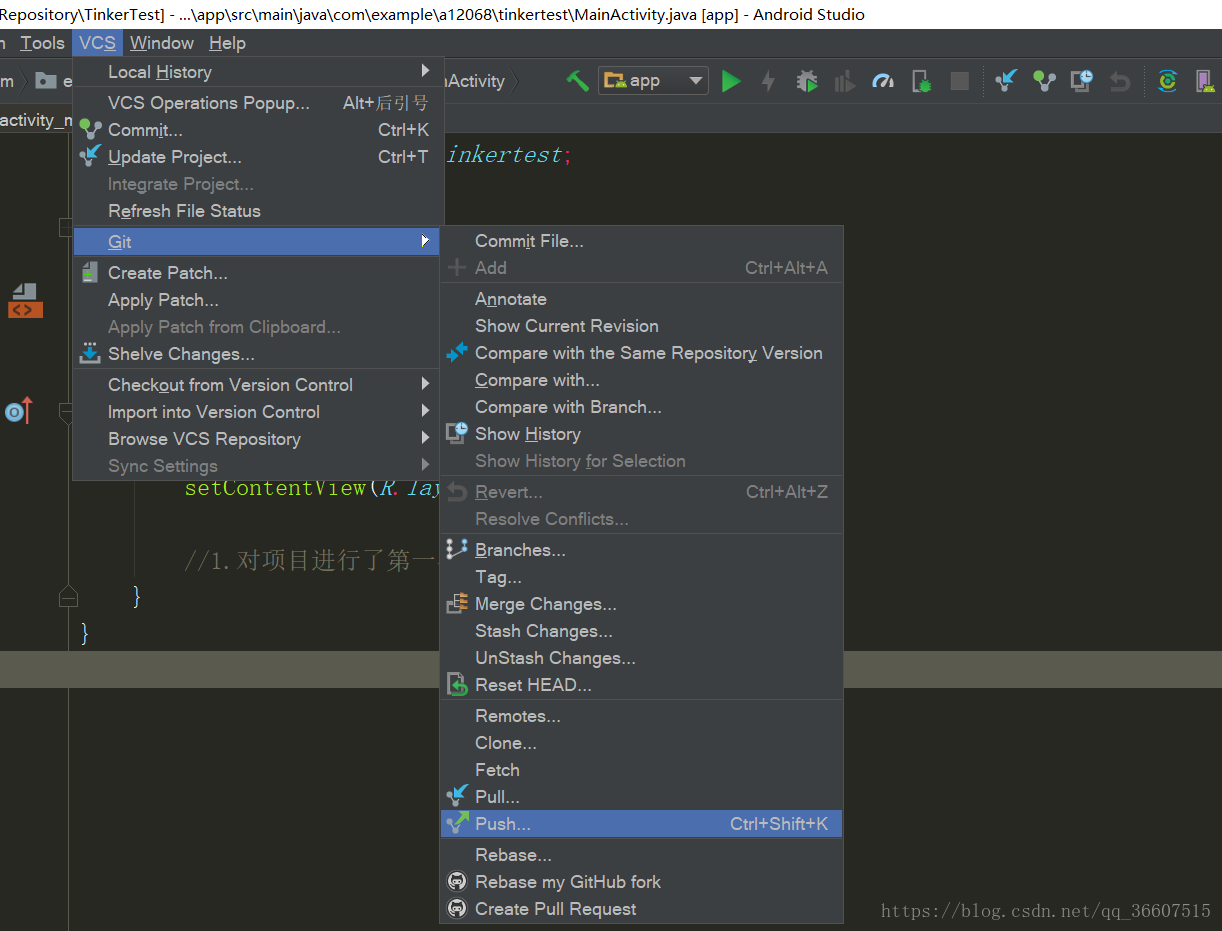Expand Browse VCS Repository submenu
Viewport: 1222px width, 931px height.
click(425, 438)
